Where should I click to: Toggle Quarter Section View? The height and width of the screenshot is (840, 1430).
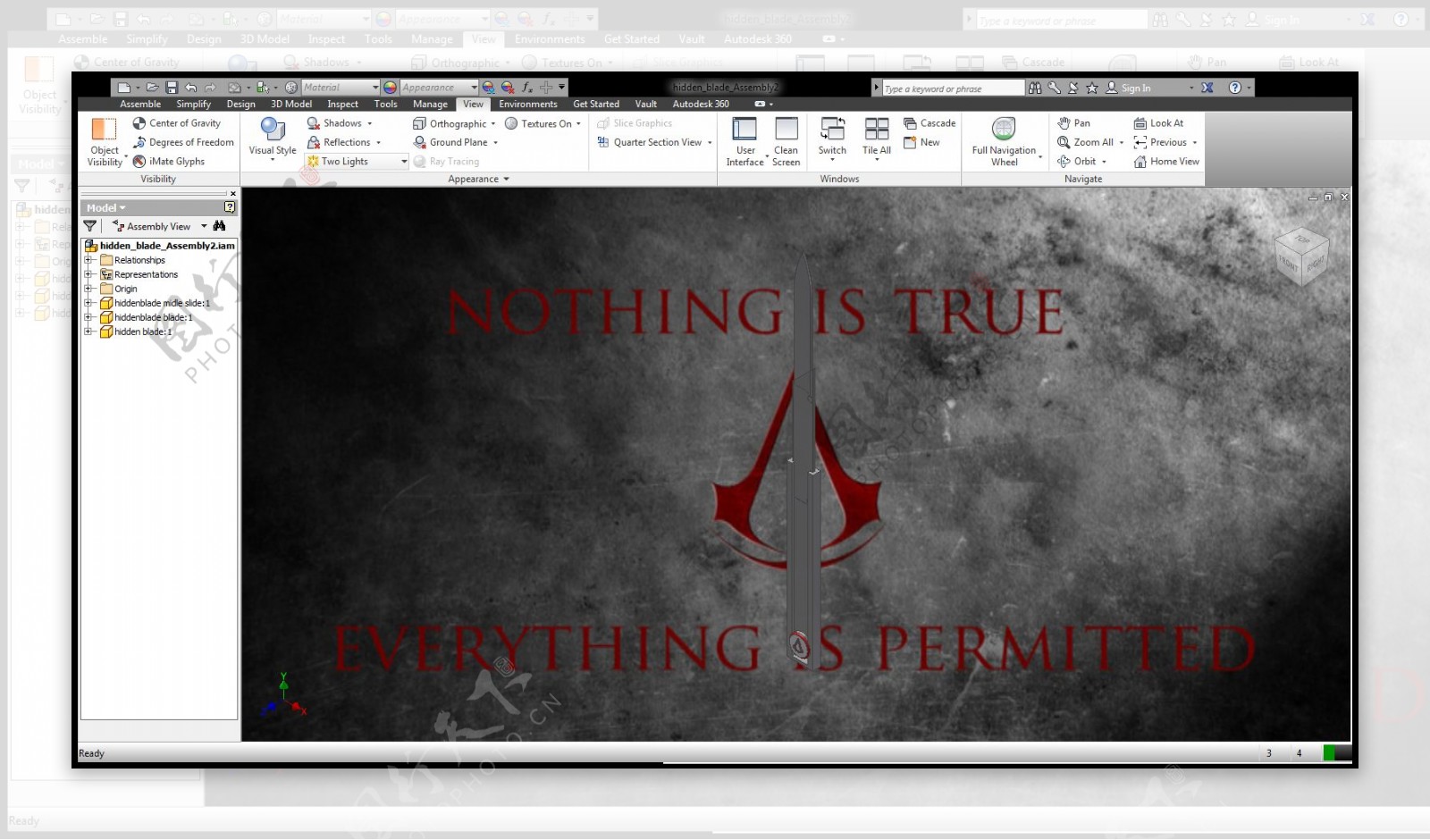point(650,142)
